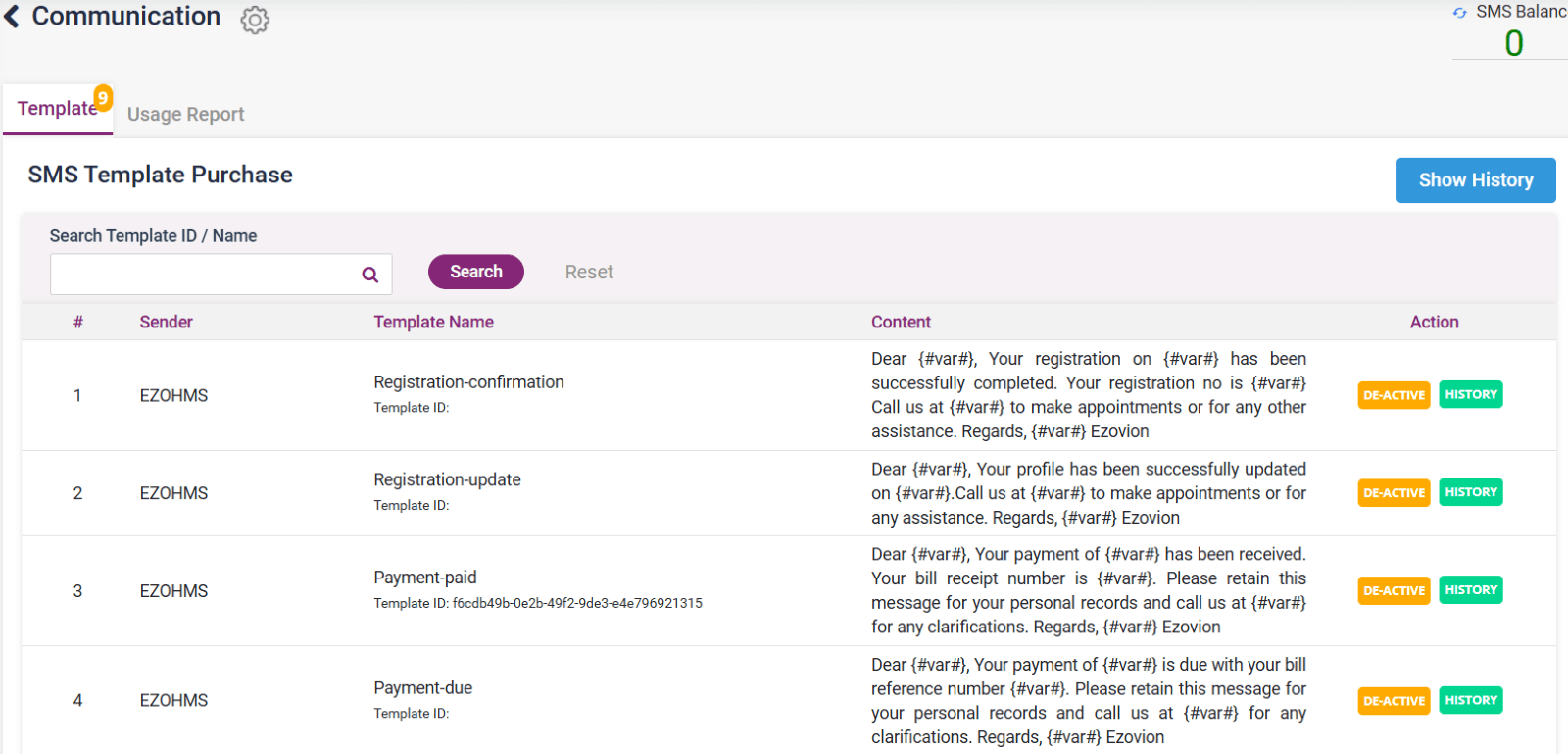Viewport: 1568px width, 754px height.
Task: Click the Template Name column header
Action: click(433, 322)
